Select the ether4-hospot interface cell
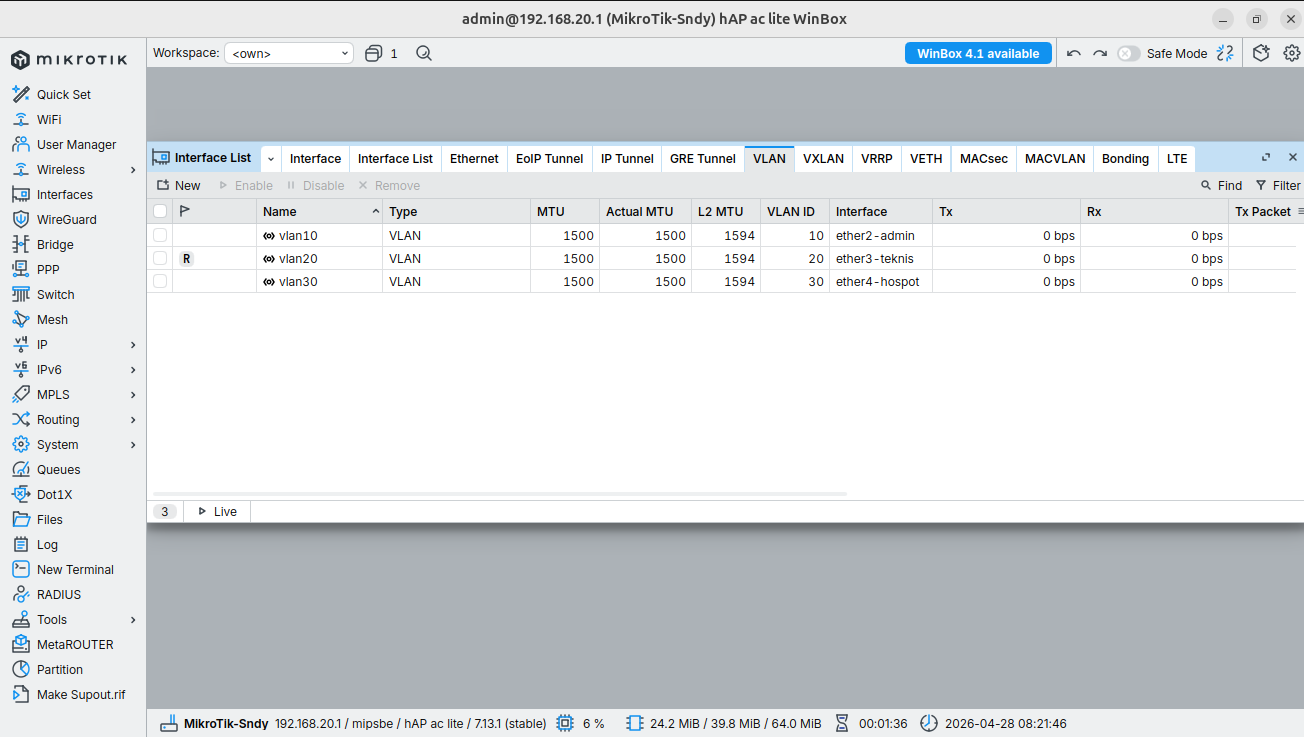Screen dimensions: 1304x737 pos(880,281)
